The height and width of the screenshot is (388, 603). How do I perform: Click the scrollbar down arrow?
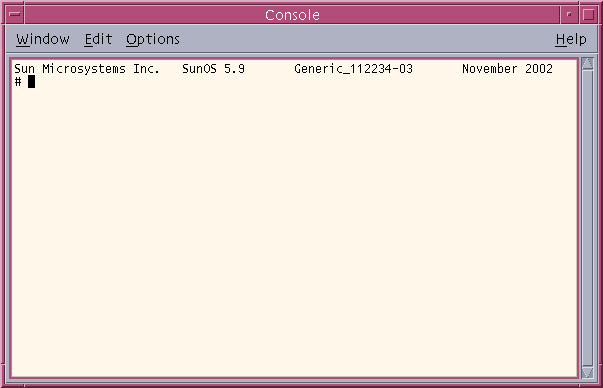click(x=587, y=372)
